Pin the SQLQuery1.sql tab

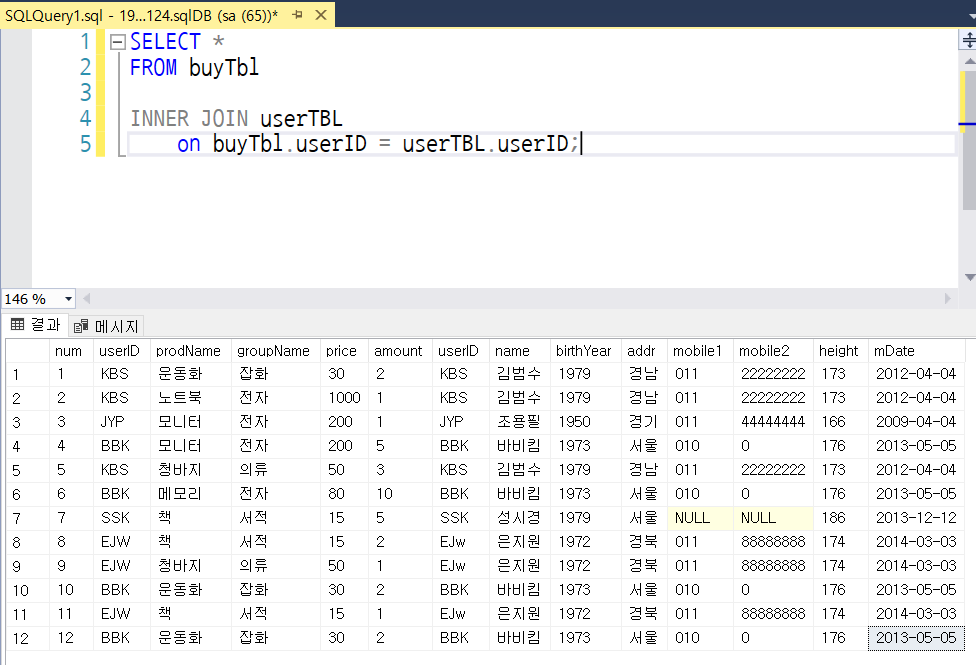tap(298, 14)
